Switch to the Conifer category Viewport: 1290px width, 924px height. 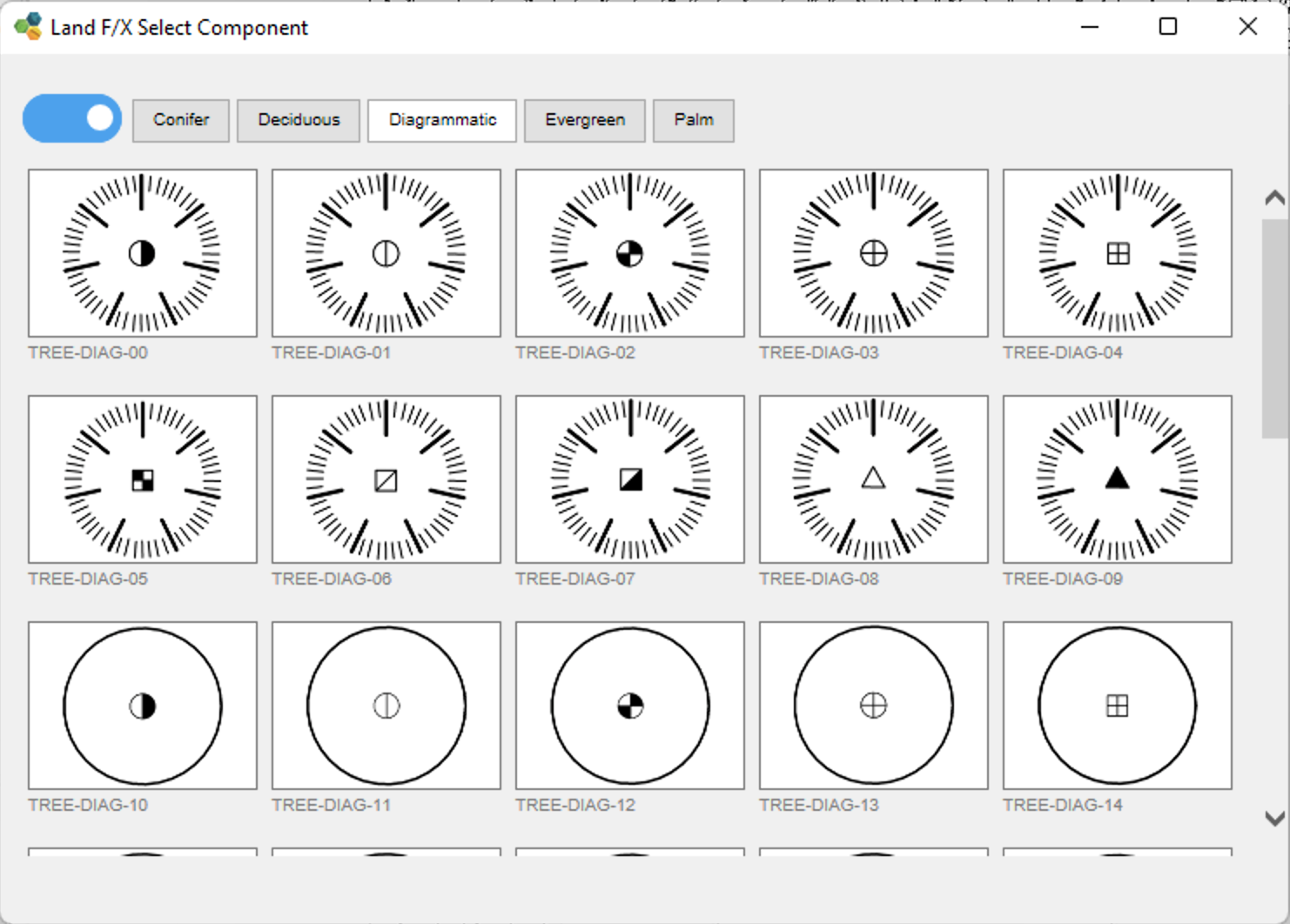click(x=181, y=120)
